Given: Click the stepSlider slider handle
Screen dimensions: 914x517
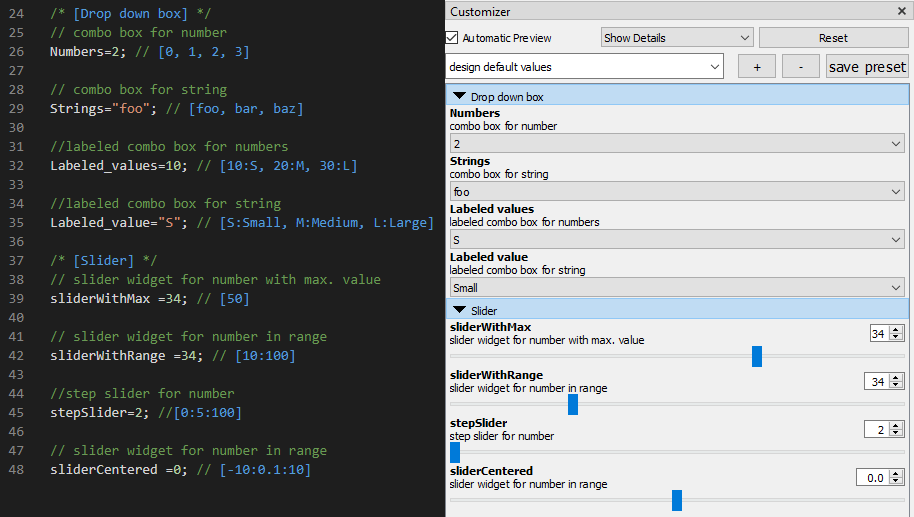Looking at the screenshot, I should (455, 452).
